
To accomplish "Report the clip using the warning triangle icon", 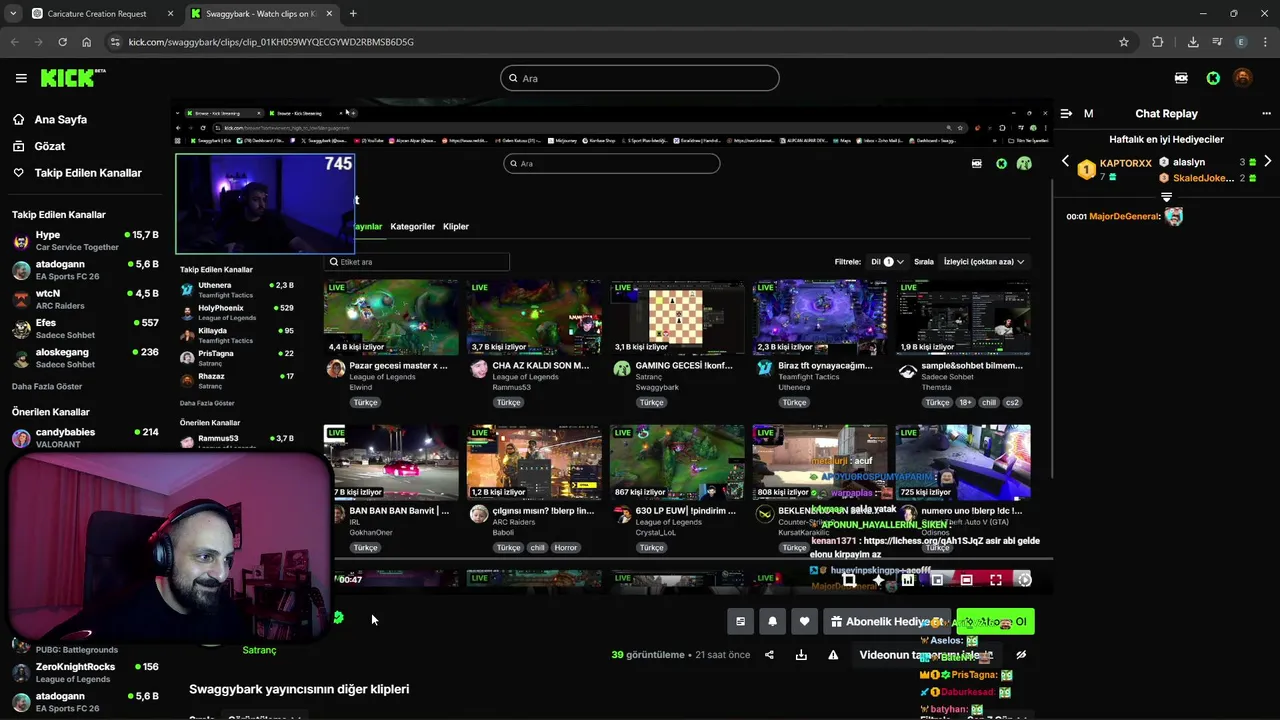I will pyautogui.click(x=833, y=655).
